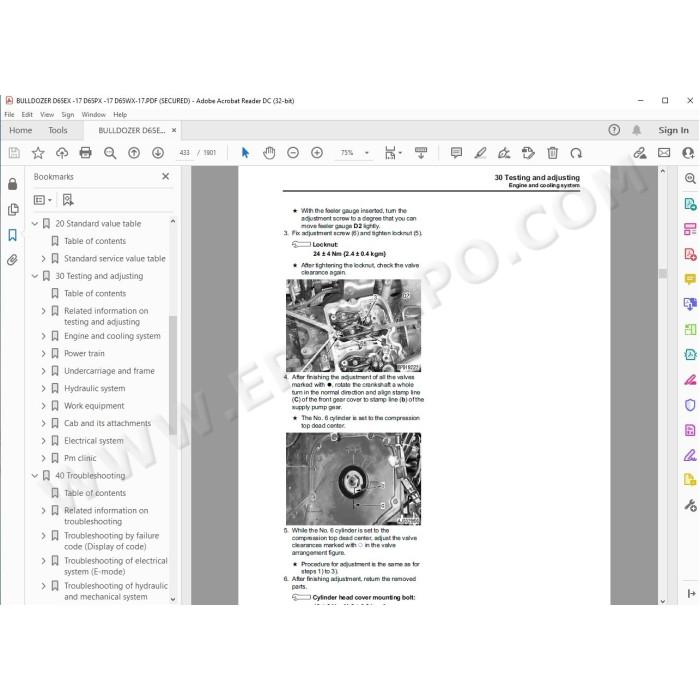Add new bookmark icon in Bookmarks panel
This screenshot has height=700, width=700.
(68, 200)
